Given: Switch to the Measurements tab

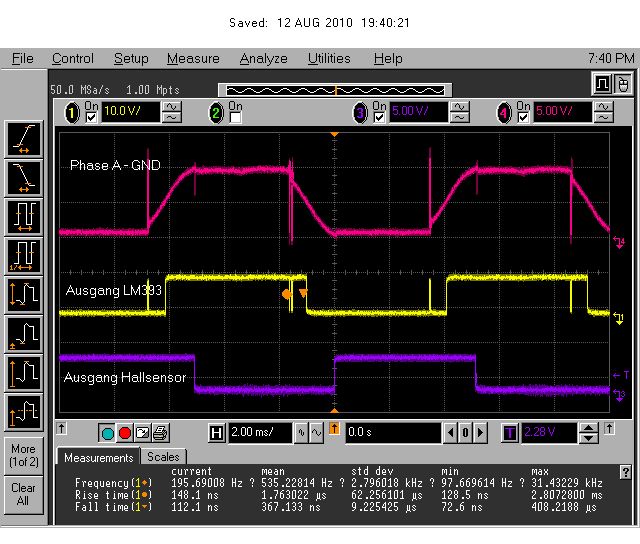Looking at the screenshot, I should tap(98, 458).
